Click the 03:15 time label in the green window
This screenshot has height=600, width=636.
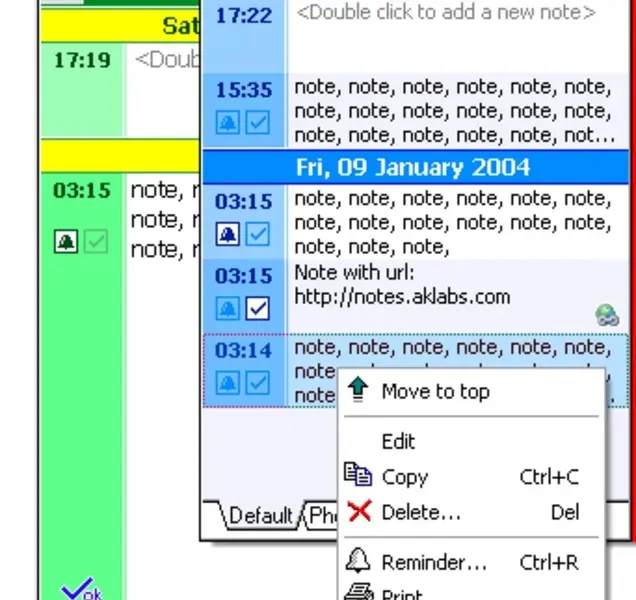[82, 191]
